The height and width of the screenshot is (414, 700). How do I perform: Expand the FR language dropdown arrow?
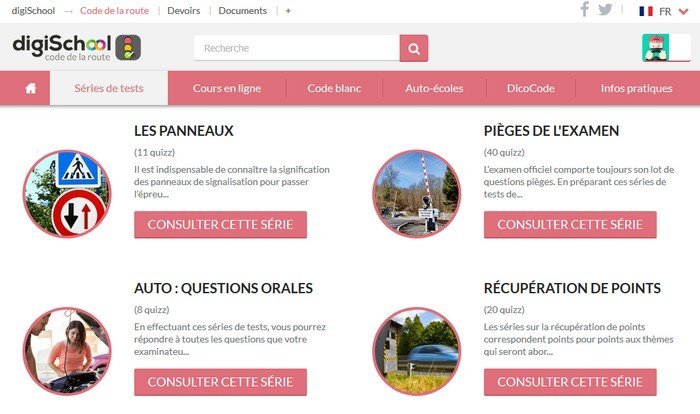coord(683,12)
